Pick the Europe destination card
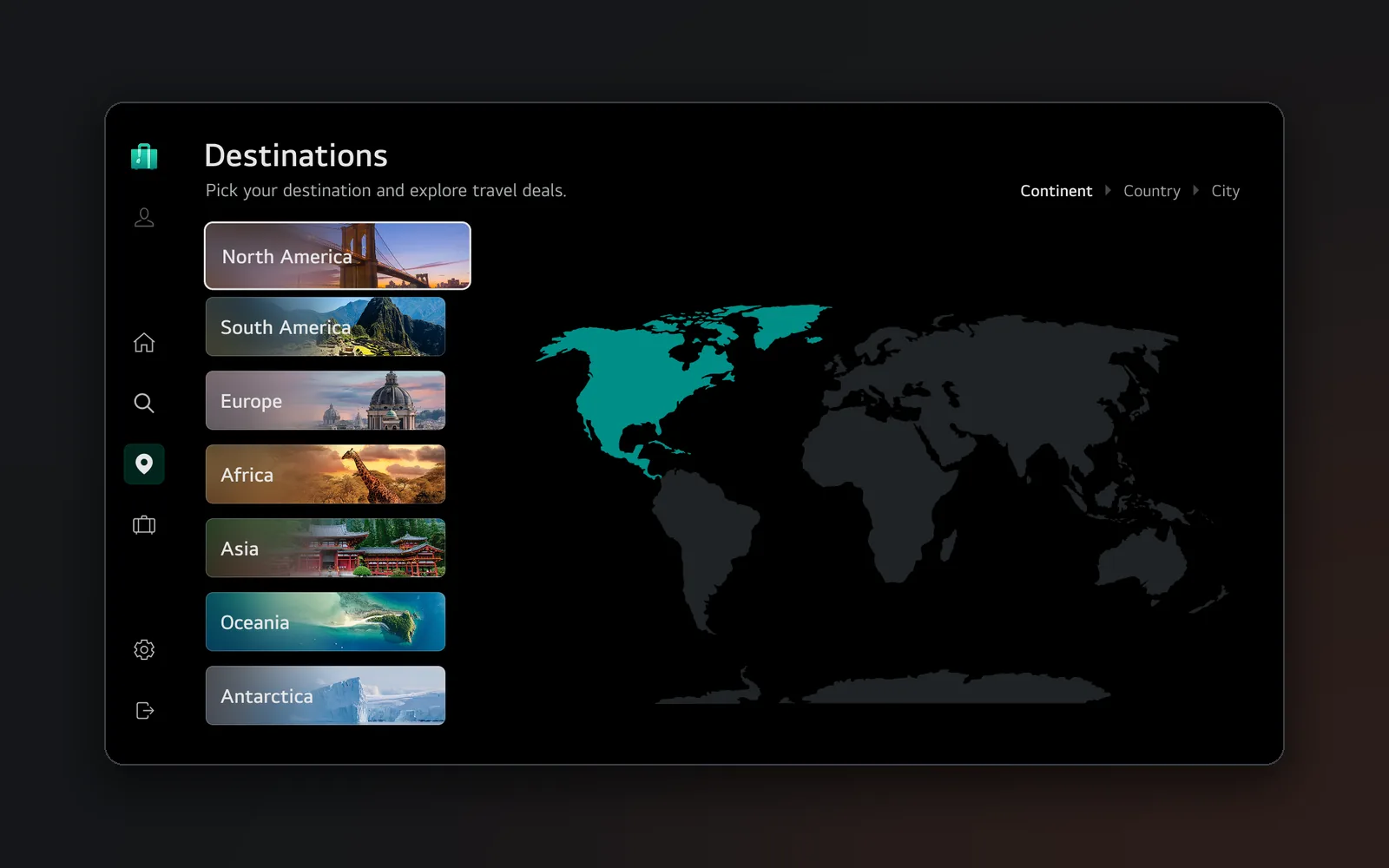 coord(326,400)
